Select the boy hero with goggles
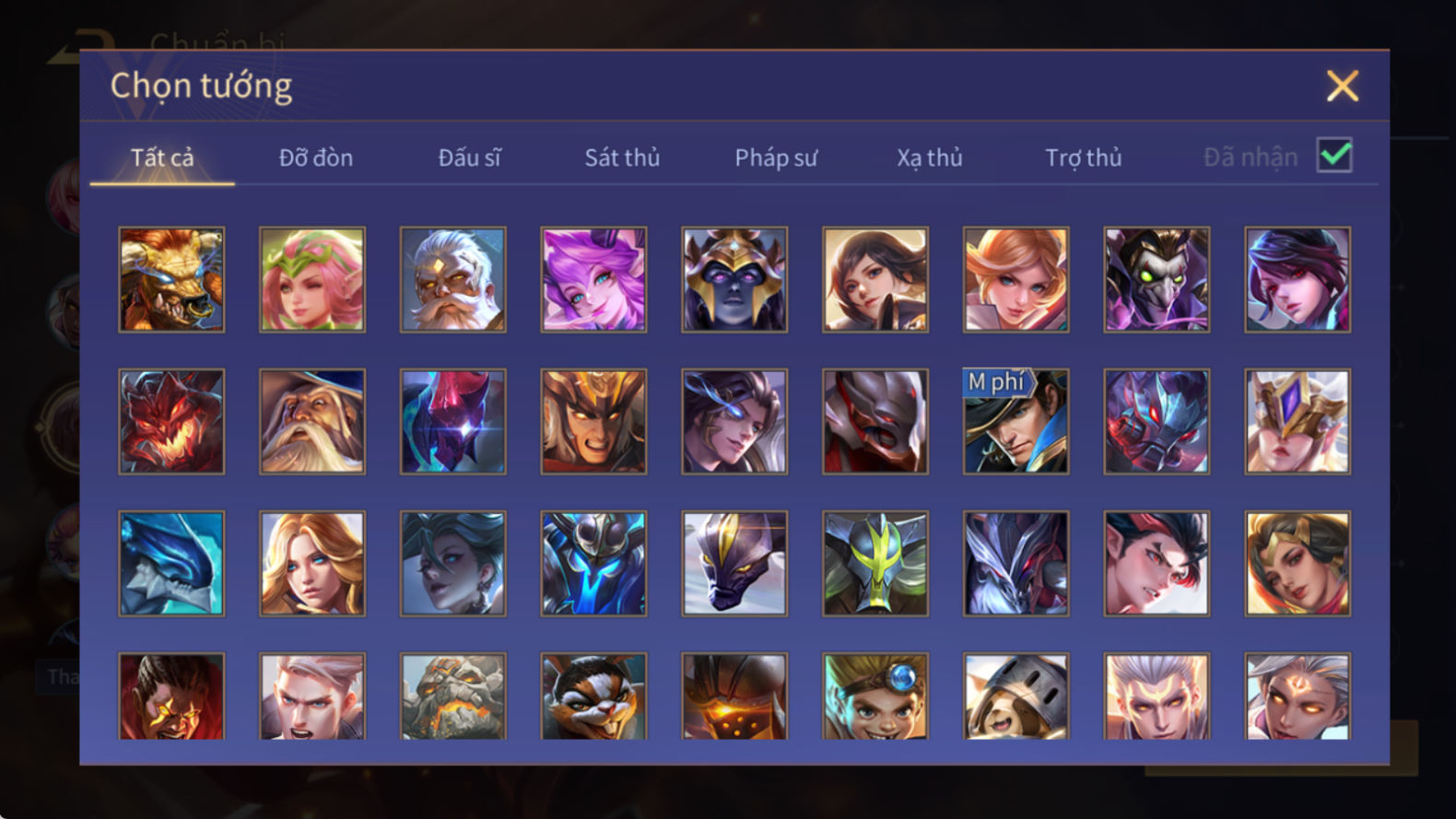This screenshot has height=819, width=1456. (875, 696)
